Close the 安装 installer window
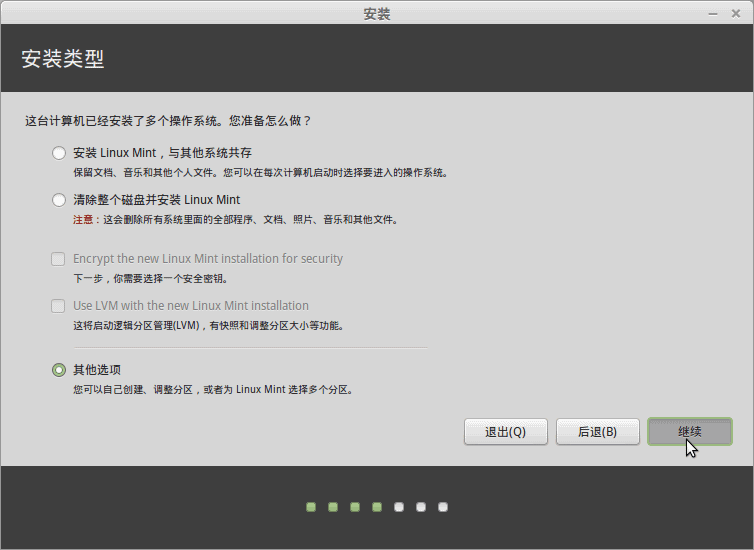Screen dimensions: 754x550 [x=736, y=14]
